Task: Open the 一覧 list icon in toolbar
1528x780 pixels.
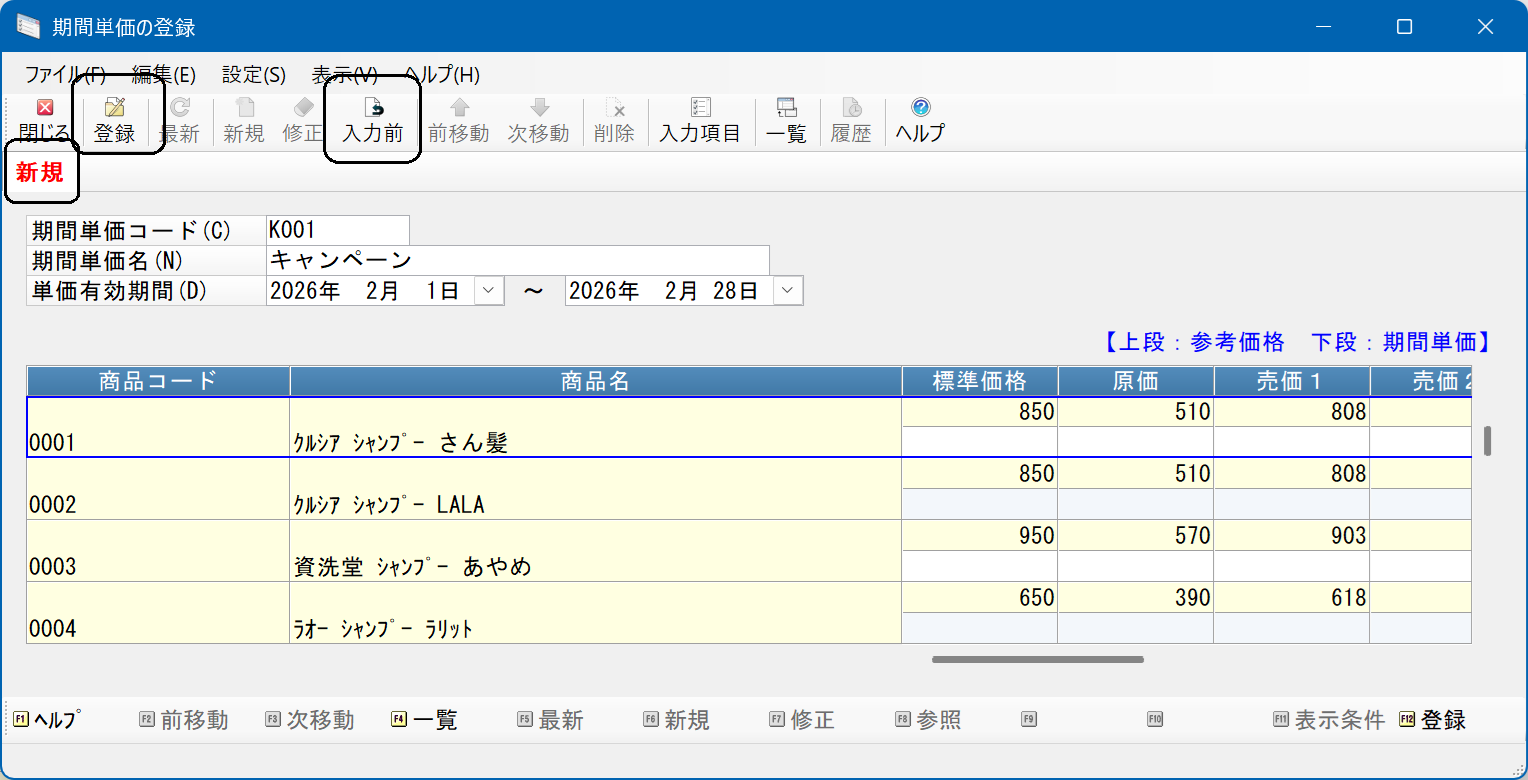Action: pos(786,108)
